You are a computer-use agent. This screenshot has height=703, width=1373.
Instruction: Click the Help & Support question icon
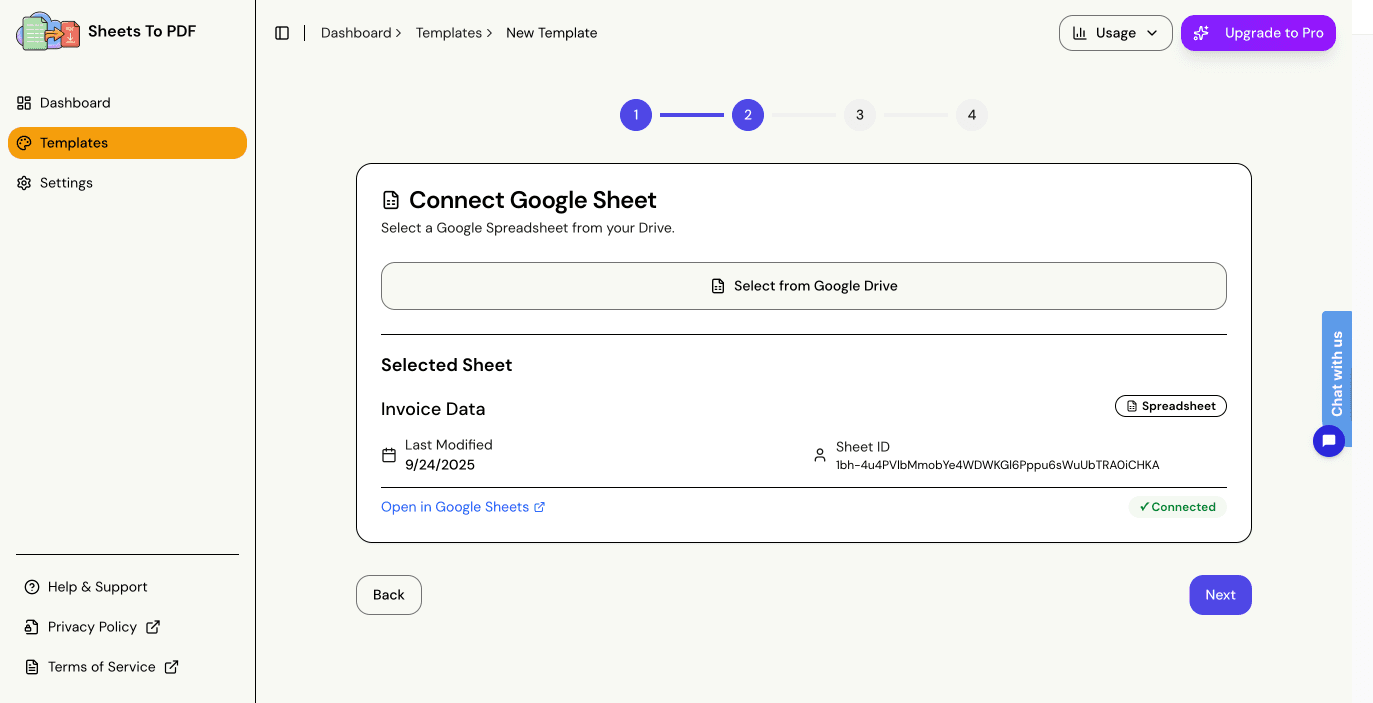[x=32, y=587]
